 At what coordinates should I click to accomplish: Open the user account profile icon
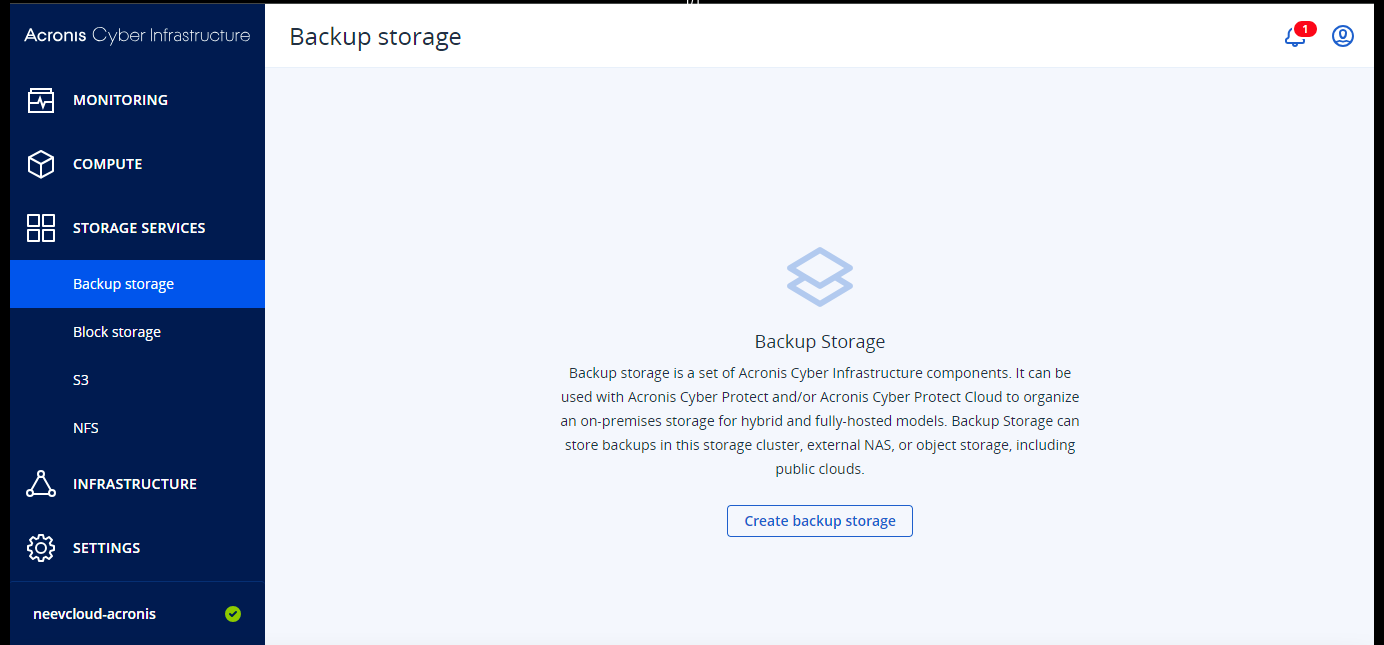click(1343, 36)
